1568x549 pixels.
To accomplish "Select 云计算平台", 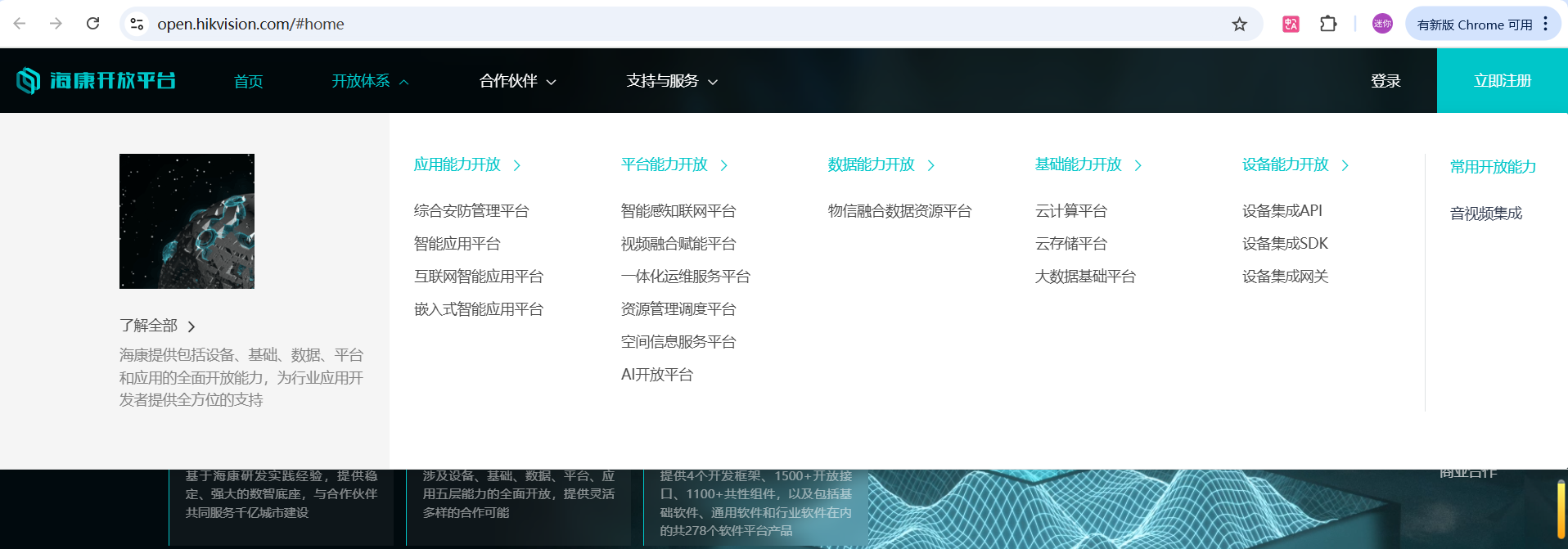I will point(1070,211).
